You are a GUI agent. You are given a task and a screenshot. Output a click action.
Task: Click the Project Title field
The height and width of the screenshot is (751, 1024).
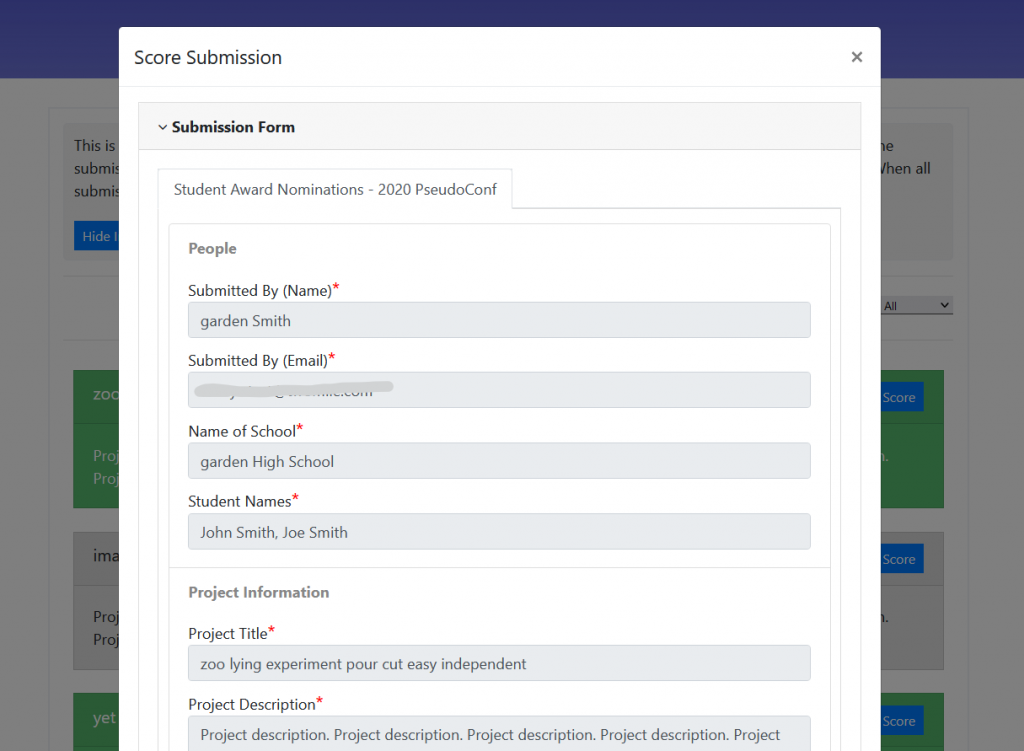click(499, 663)
